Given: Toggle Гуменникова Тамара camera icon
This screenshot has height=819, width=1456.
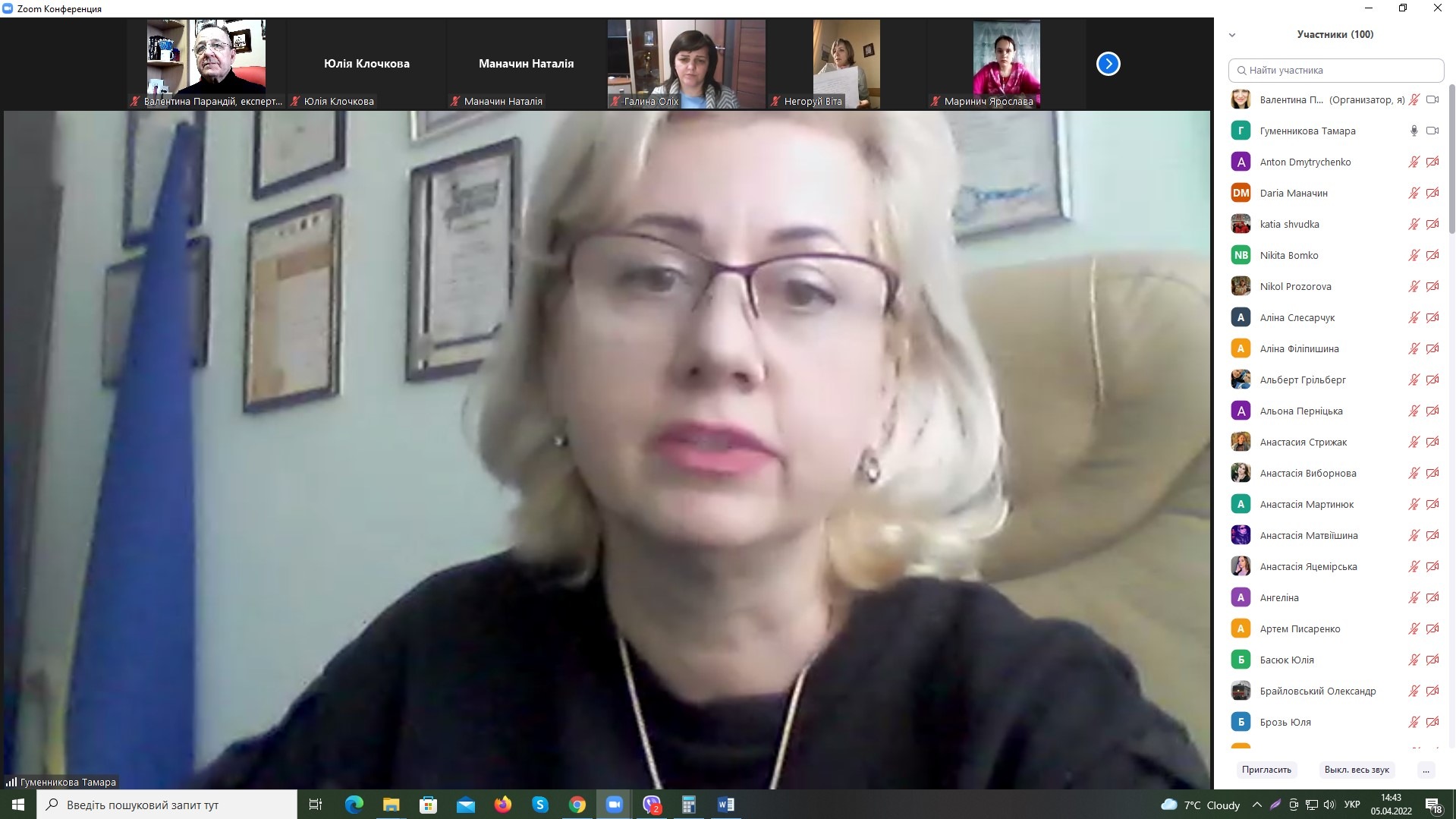Looking at the screenshot, I should (1432, 131).
